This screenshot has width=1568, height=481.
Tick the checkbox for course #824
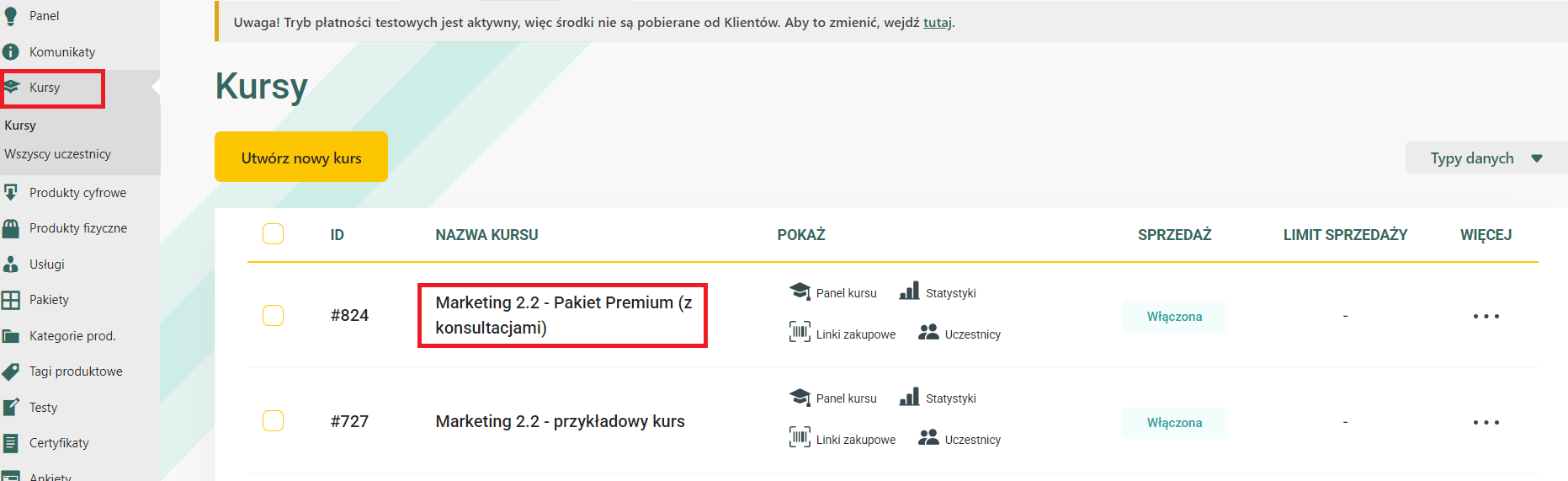(x=273, y=316)
